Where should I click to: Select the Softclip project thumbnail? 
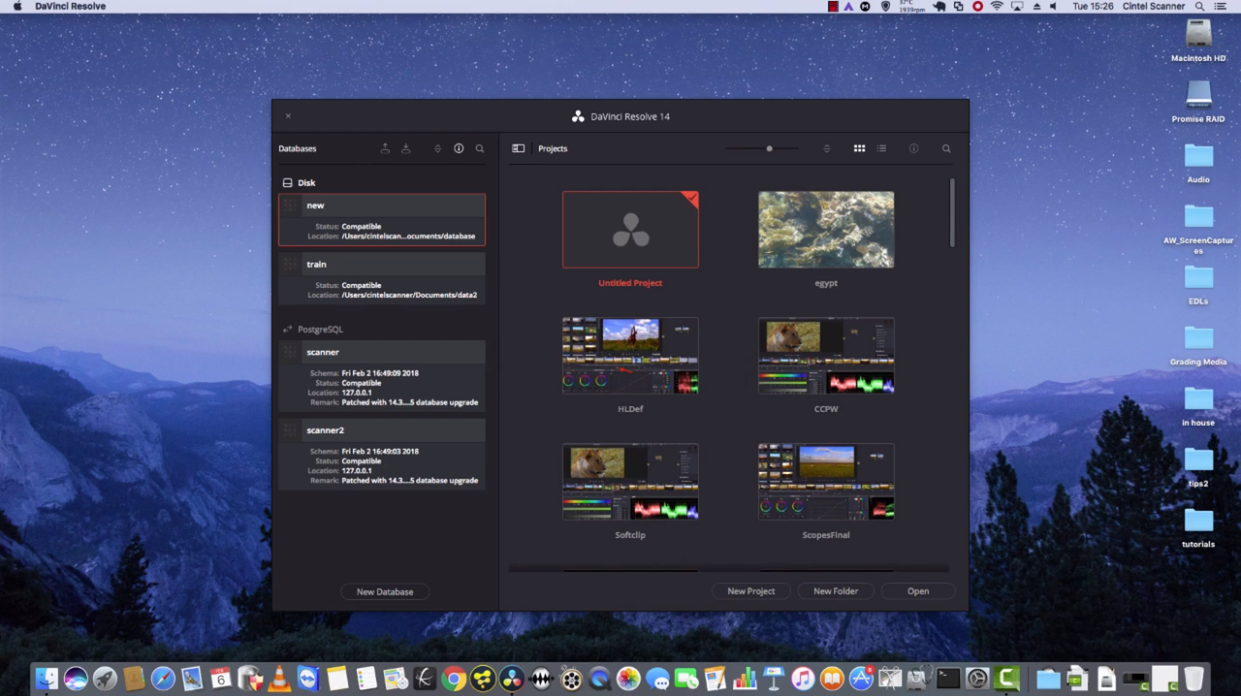[630, 482]
